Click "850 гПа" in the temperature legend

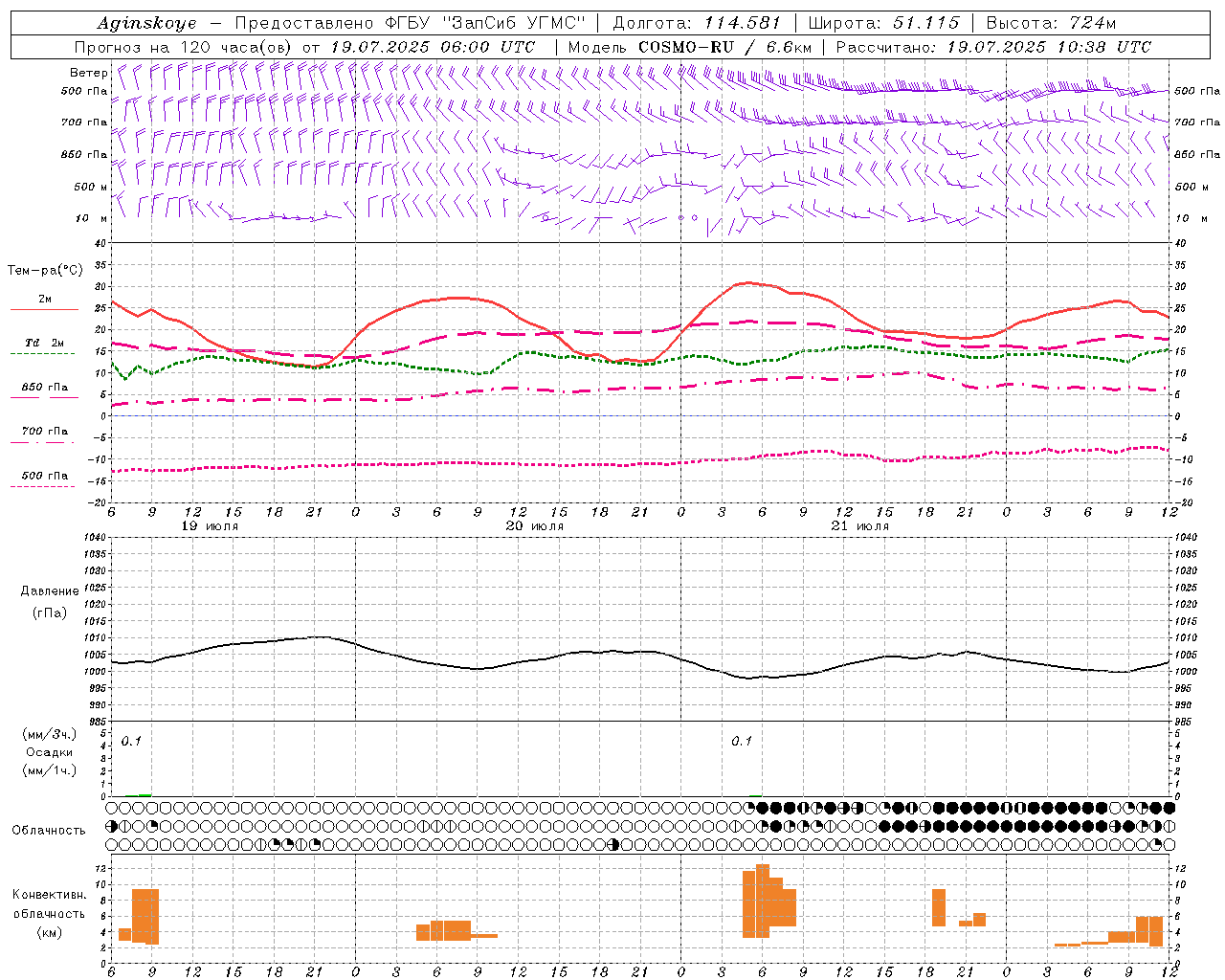(x=45, y=388)
